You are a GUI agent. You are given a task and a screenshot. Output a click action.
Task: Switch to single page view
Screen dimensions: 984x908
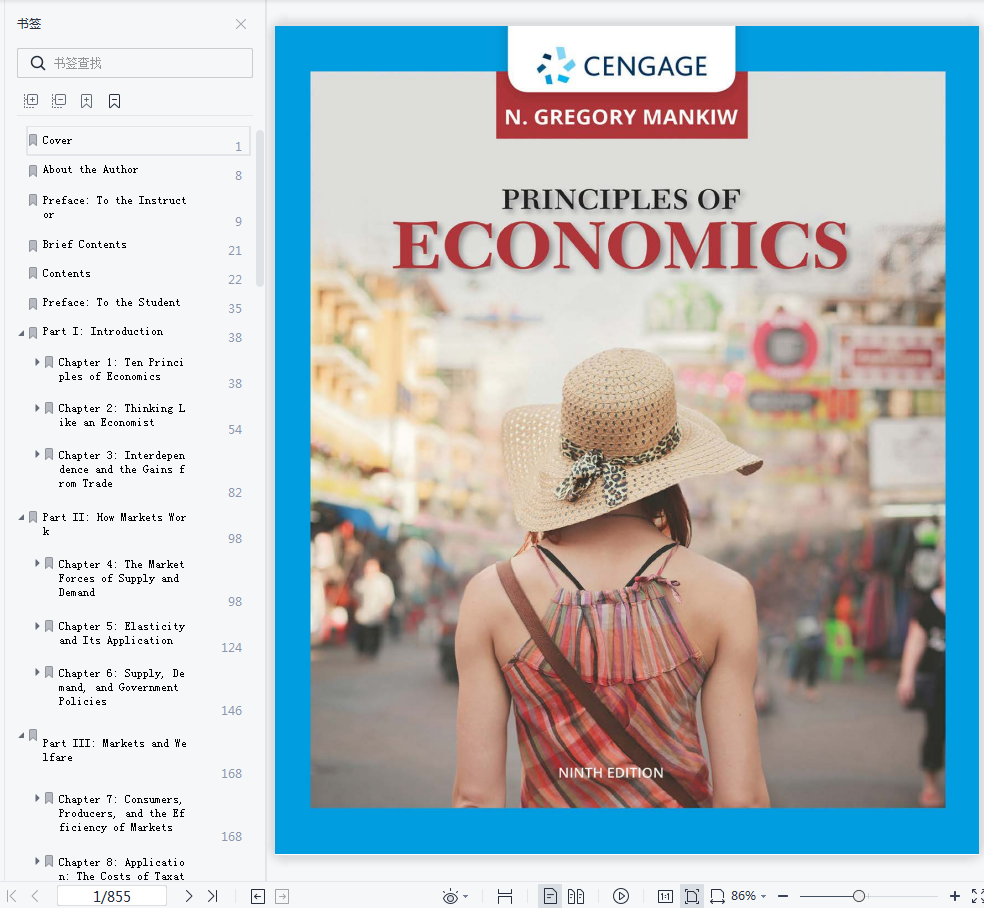click(550, 896)
